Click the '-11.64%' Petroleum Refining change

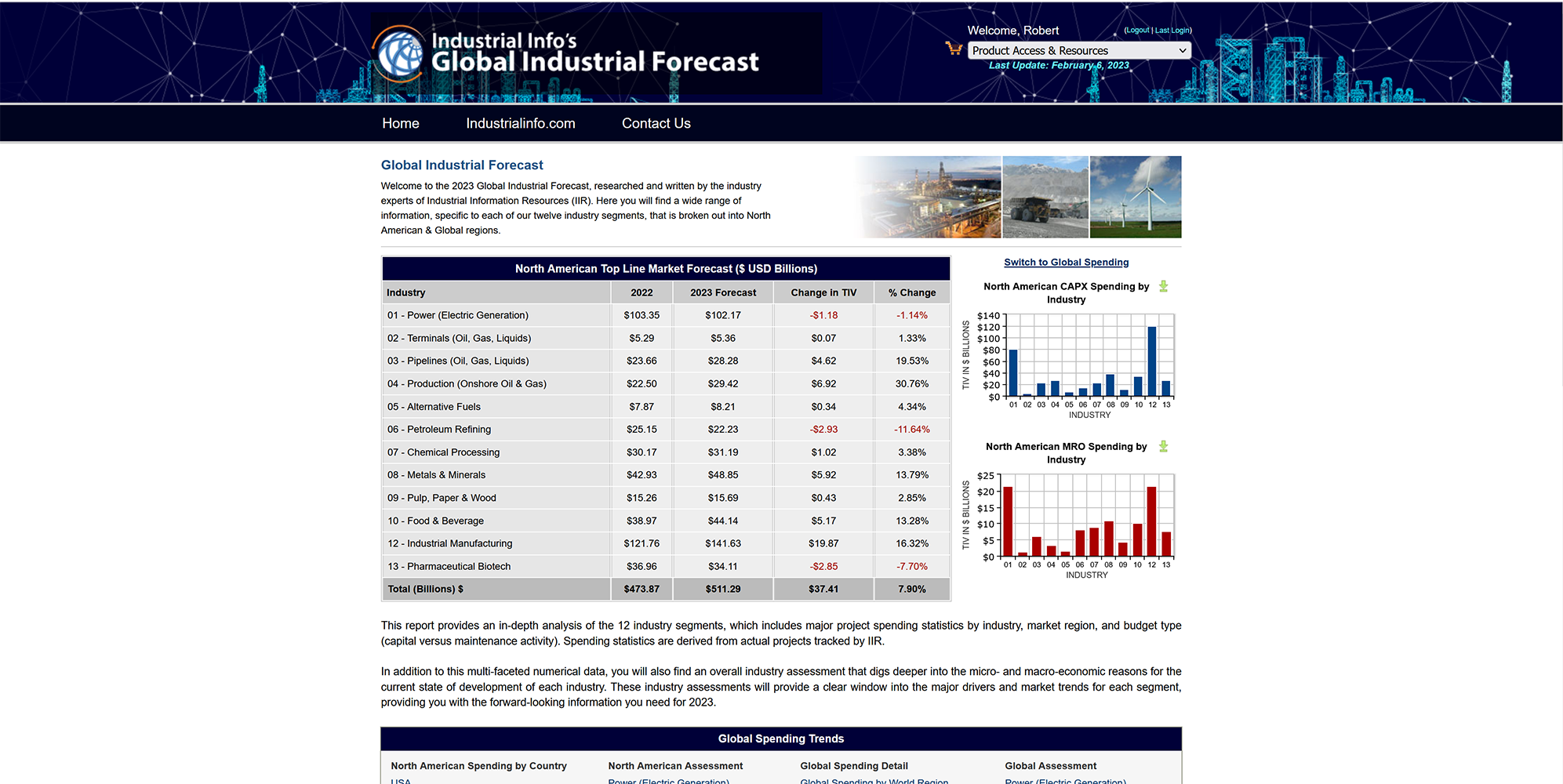[x=912, y=429]
